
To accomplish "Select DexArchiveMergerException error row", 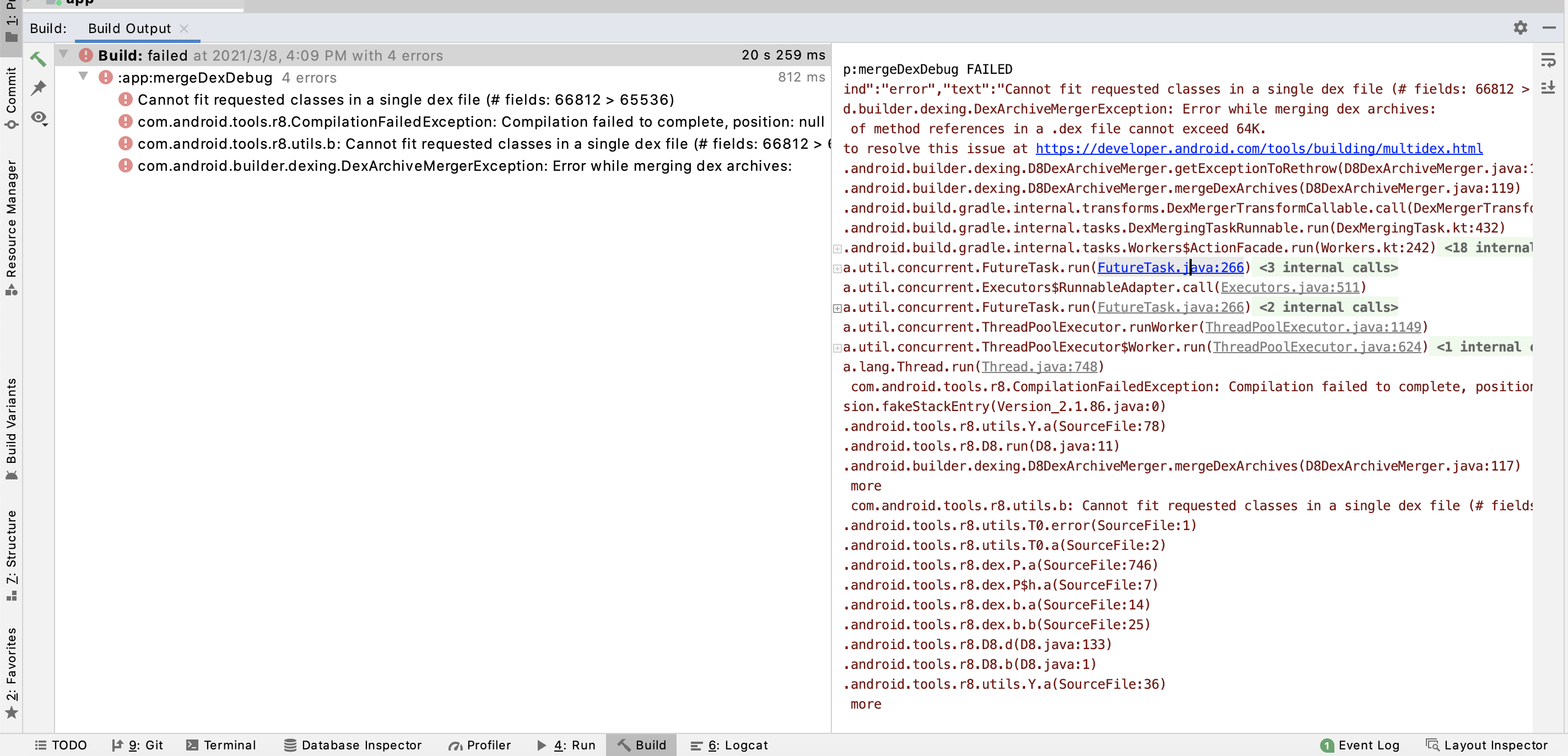I will [464, 165].
